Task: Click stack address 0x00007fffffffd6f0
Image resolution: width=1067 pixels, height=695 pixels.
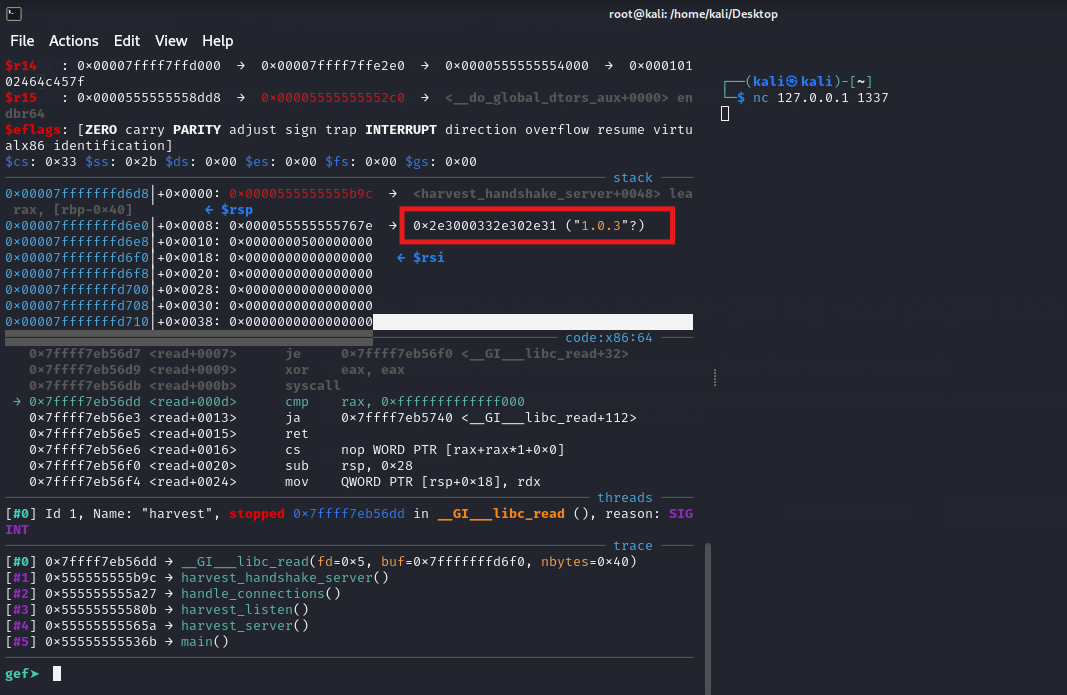Action: (x=77, y=258)
